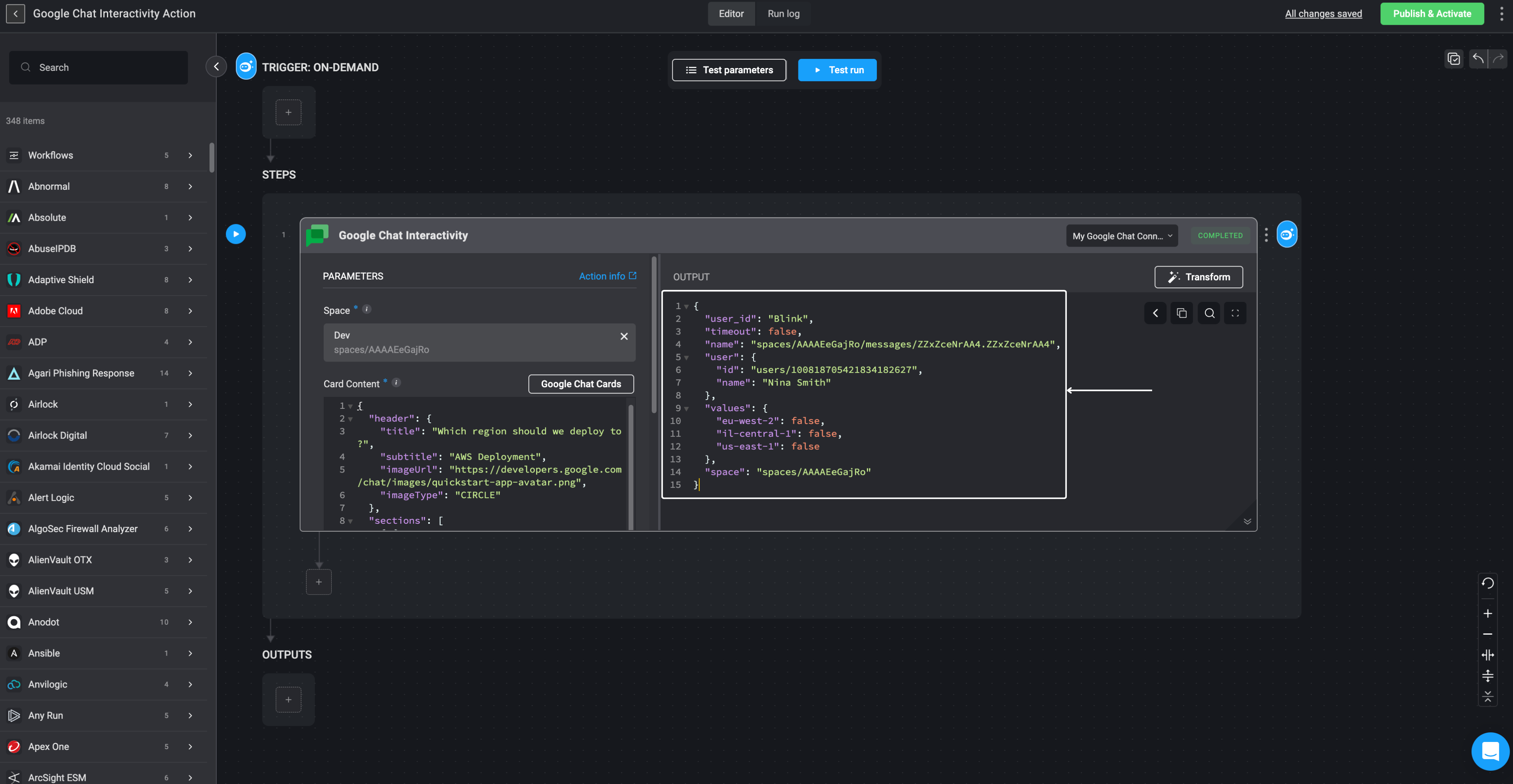
Task: Click the Transform button
Action: 1198,277
